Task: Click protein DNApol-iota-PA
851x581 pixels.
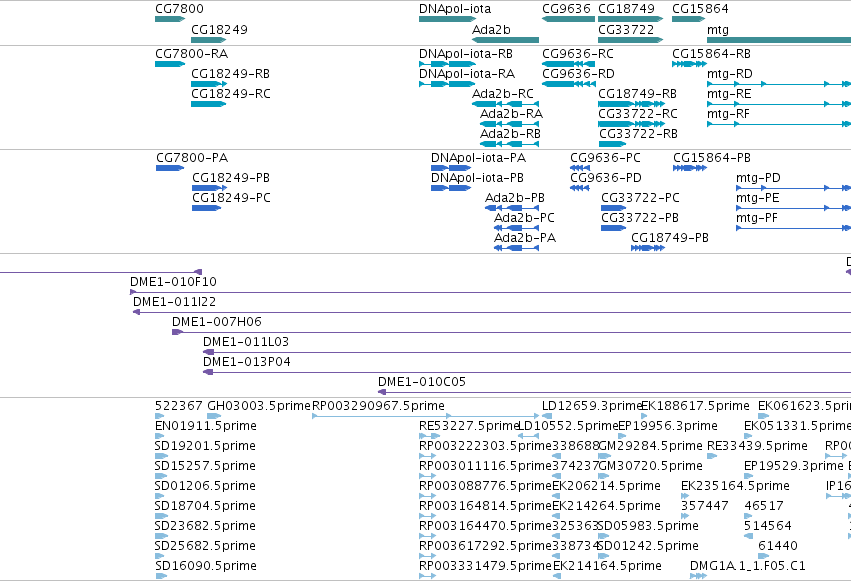Action: point(478,158)
